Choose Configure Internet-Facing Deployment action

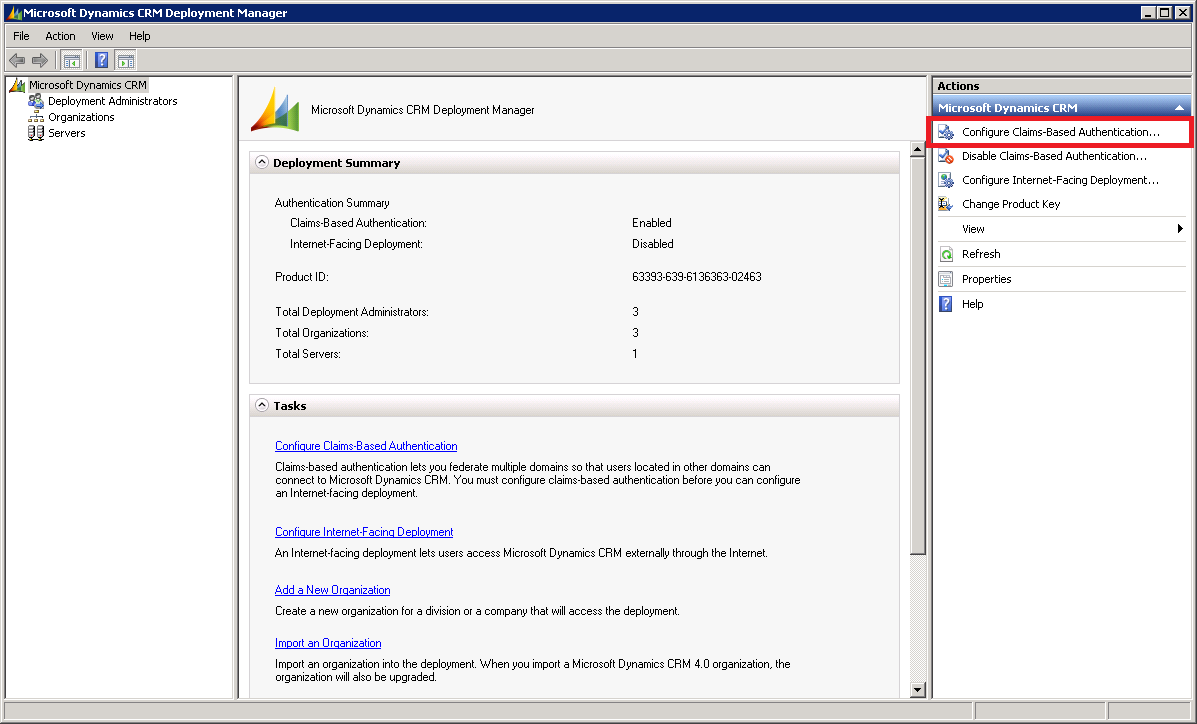(x=1060, y=180)
